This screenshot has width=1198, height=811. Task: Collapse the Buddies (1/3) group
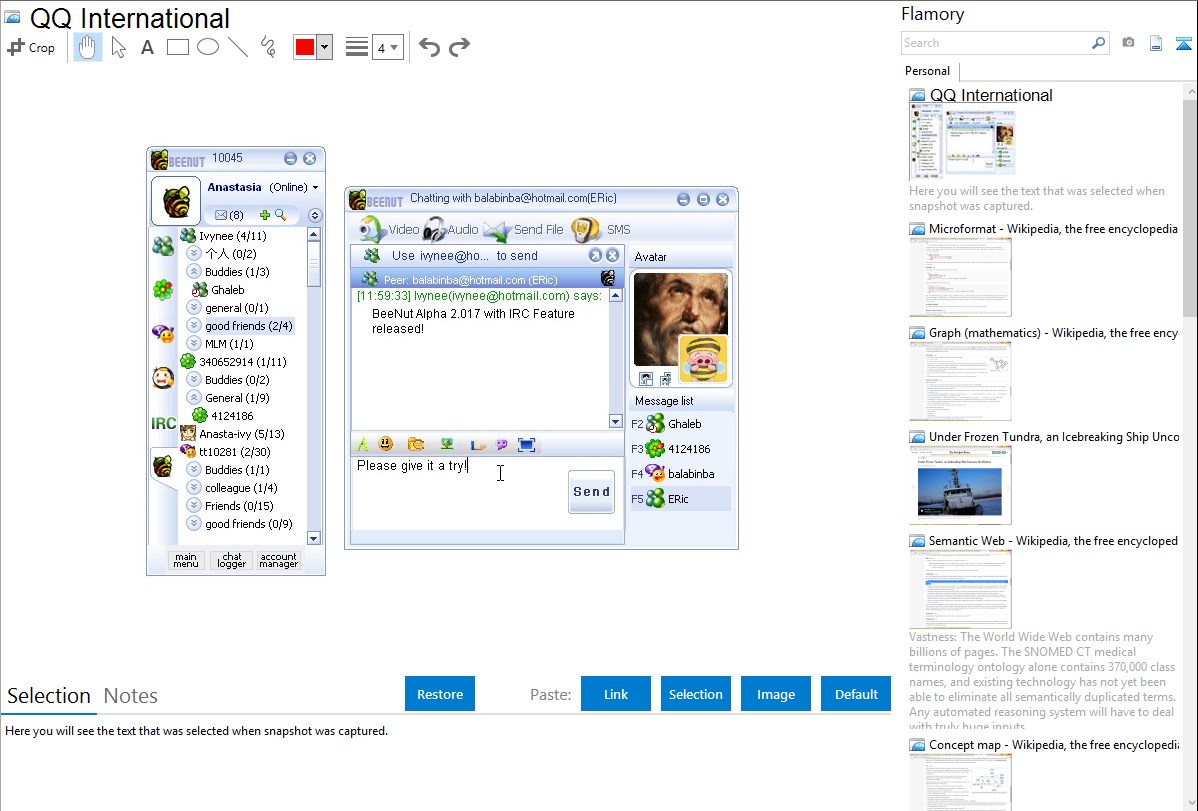pos(194,271)
